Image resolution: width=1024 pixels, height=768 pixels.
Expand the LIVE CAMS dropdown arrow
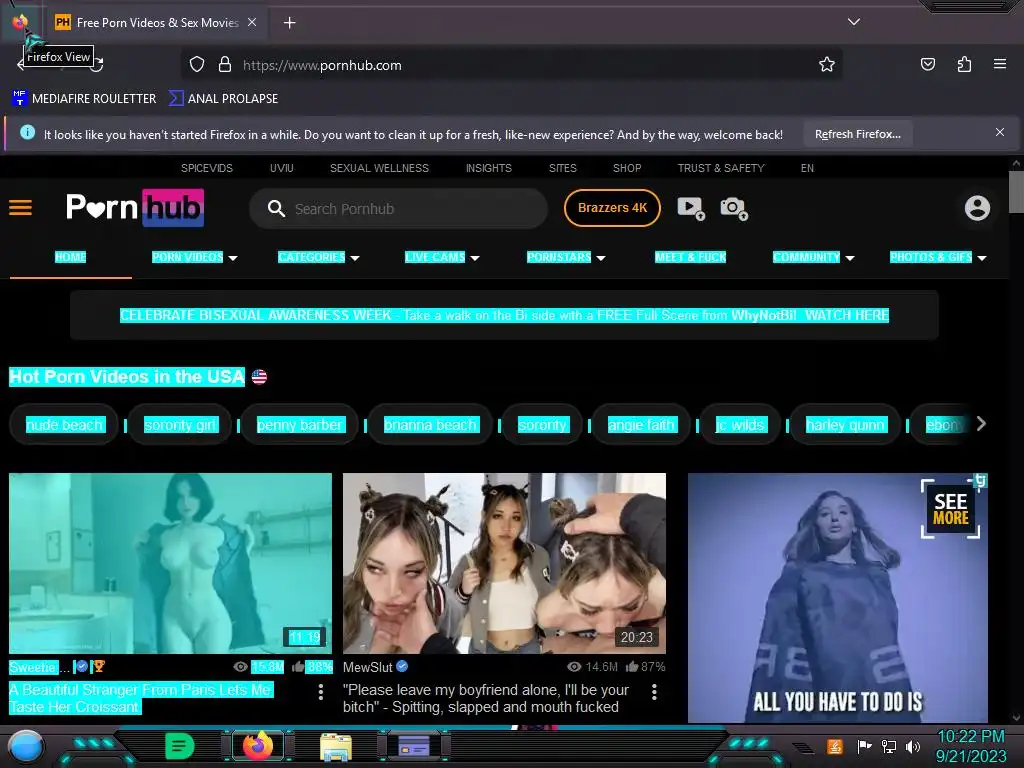point(475,258)
